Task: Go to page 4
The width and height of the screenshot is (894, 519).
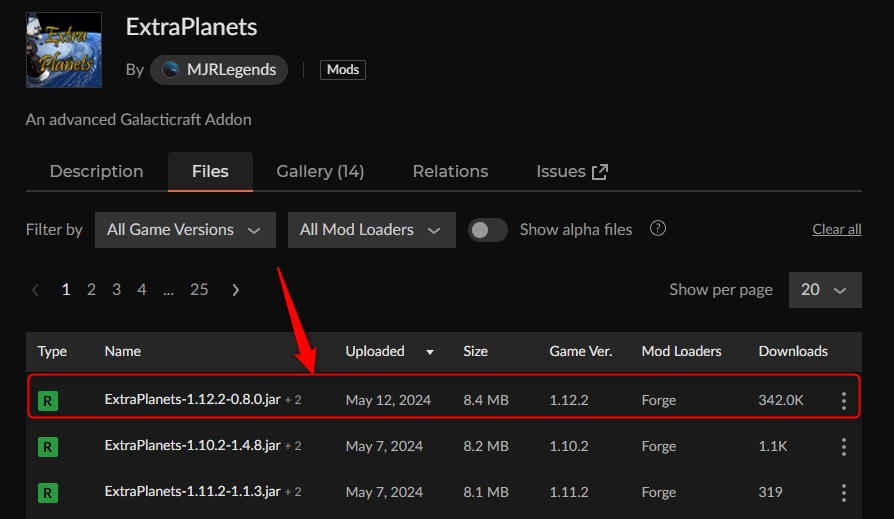Action: [x=141, y=290]
